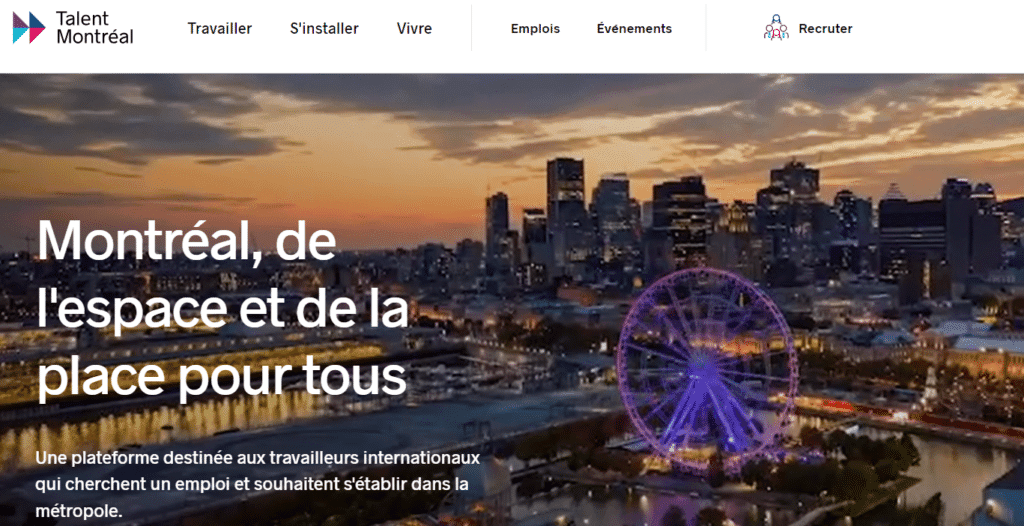Click the Recruter people group icon
The width and height of the screenshot is (1024, 526).
click(776, 27)
